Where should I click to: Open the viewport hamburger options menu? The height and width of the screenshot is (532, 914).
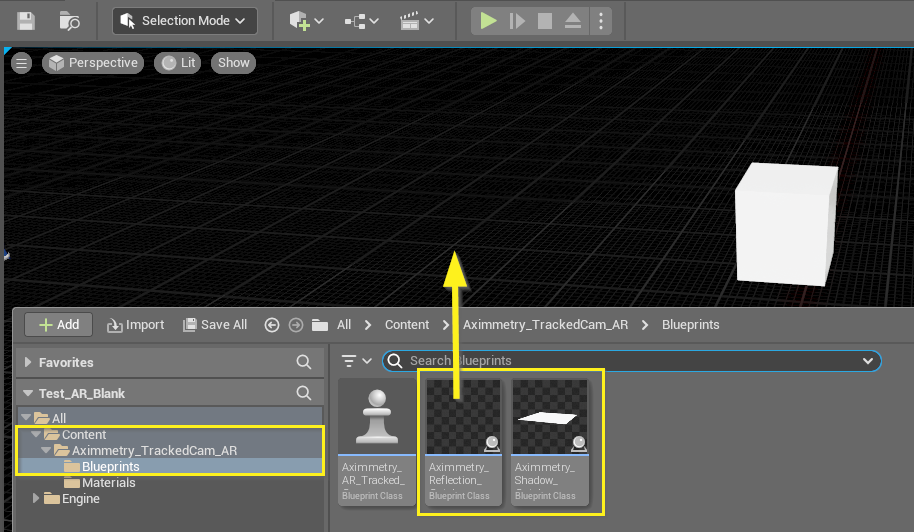point(22,63)
